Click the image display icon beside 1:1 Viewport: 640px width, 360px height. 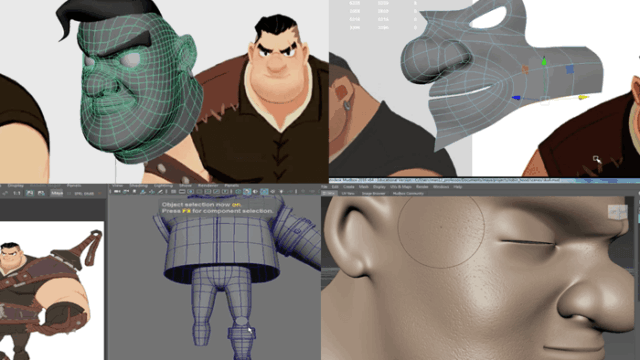point(29,193)
